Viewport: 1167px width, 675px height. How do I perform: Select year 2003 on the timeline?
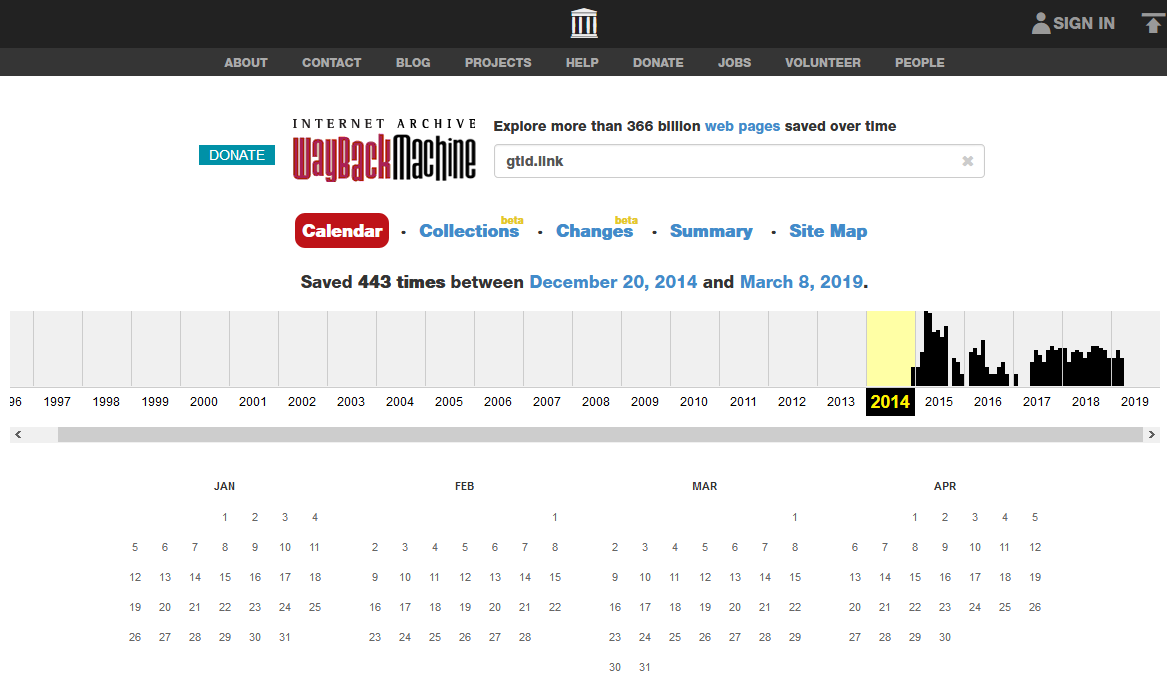pyautogui.click(x=351, y=402)
